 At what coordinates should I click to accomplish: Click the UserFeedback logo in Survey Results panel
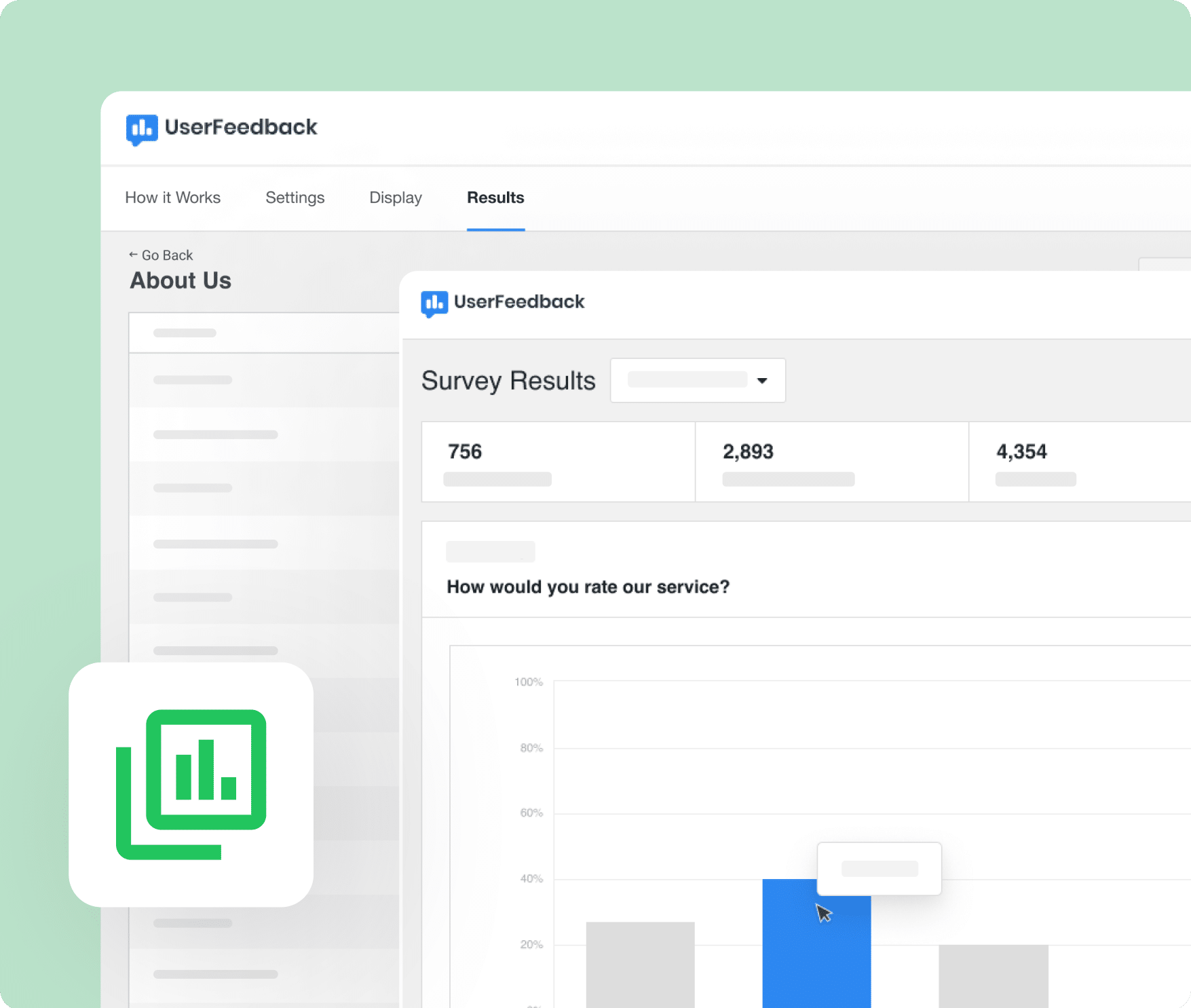coord(502,303)
